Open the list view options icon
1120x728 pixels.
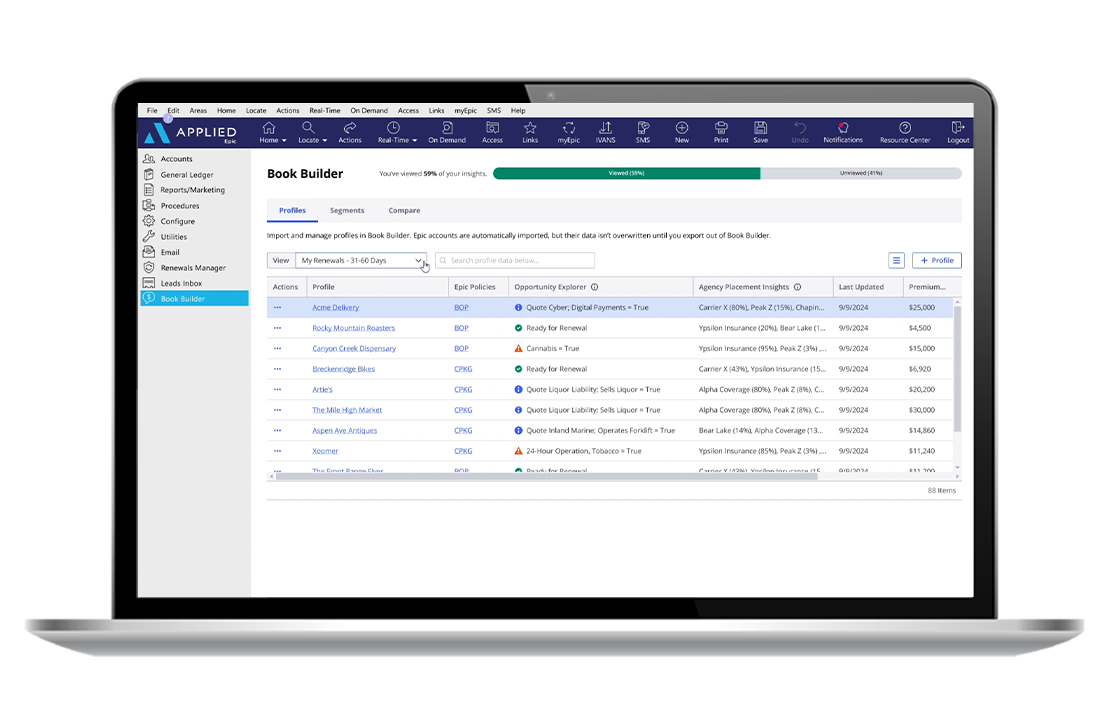pos(896,260)
